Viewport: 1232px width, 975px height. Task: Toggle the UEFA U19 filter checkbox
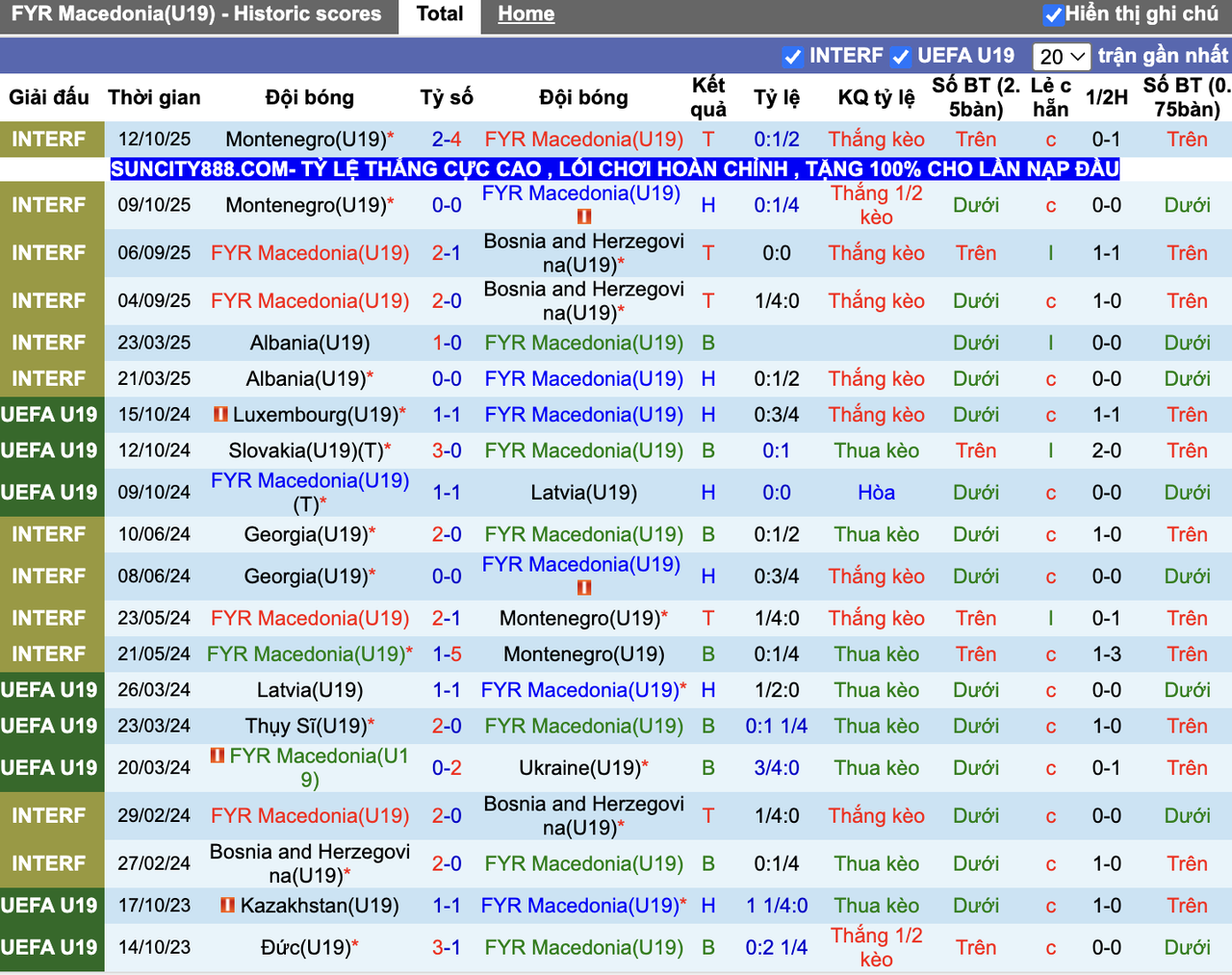point(900,57)
